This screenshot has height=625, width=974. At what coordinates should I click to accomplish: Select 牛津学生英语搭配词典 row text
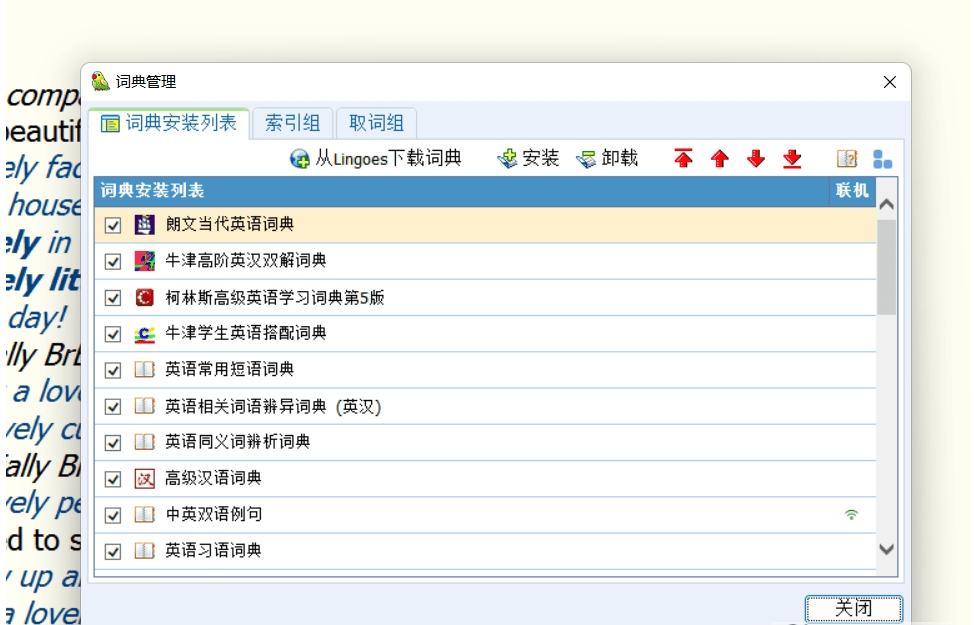(245, 333)
